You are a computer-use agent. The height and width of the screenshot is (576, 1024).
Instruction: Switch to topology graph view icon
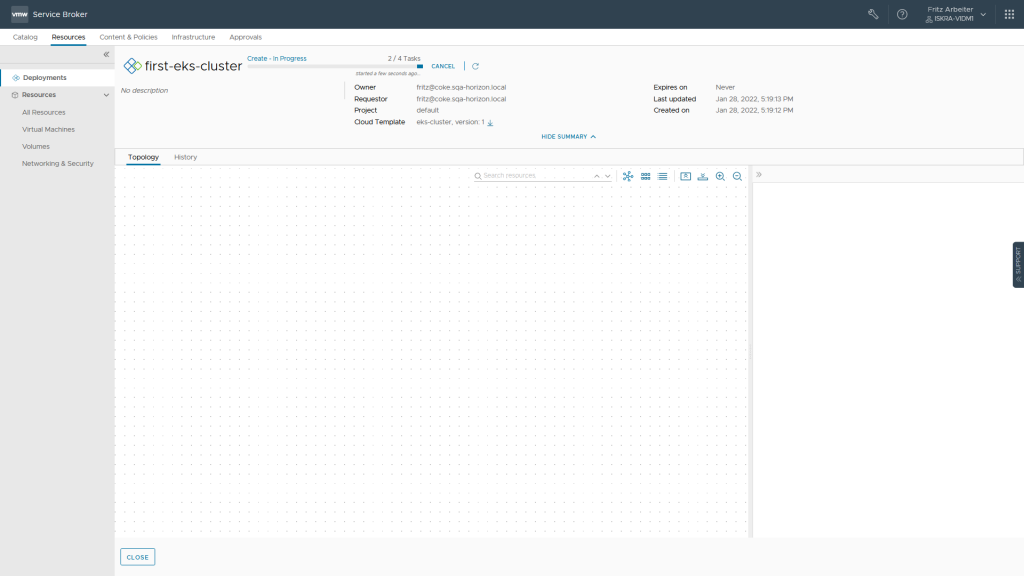tap(628, 176)
